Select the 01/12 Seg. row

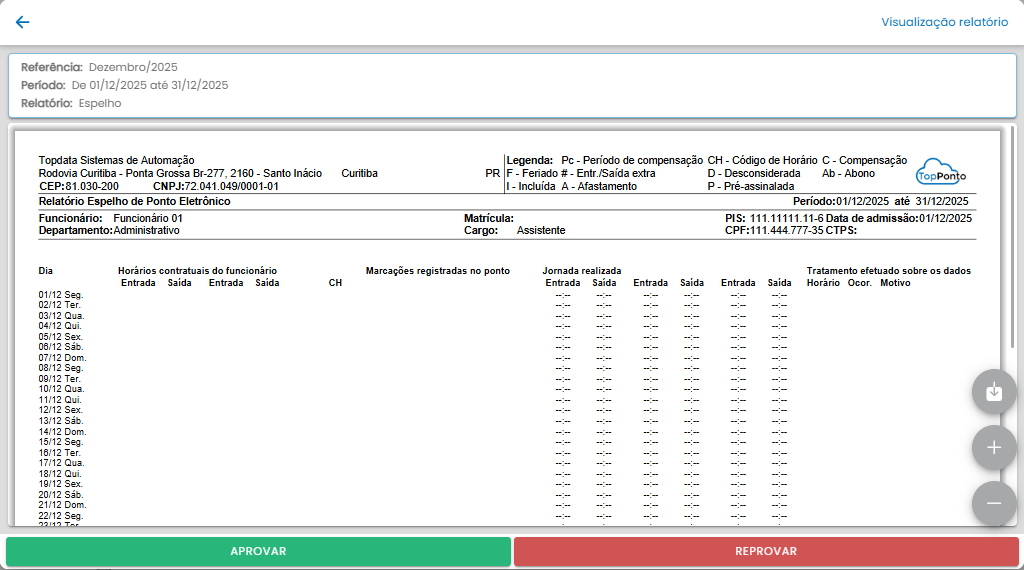point(61,295)
